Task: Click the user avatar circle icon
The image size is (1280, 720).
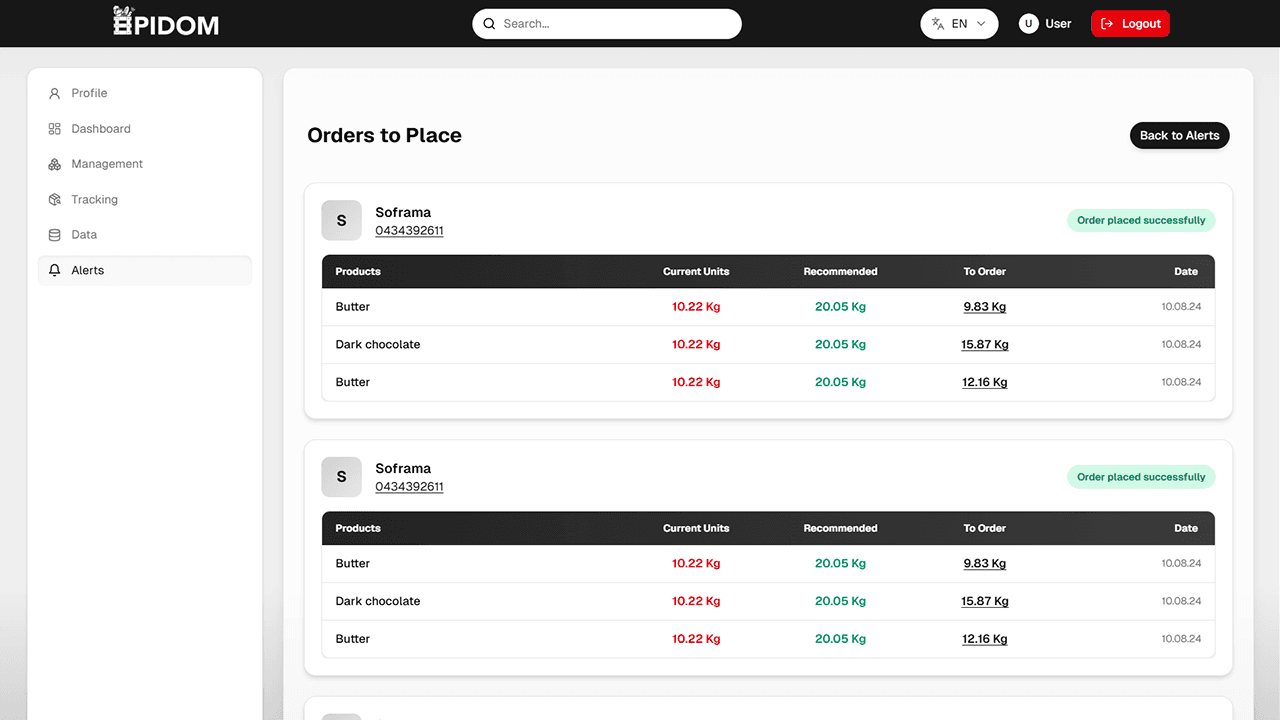Action: 1027,23
